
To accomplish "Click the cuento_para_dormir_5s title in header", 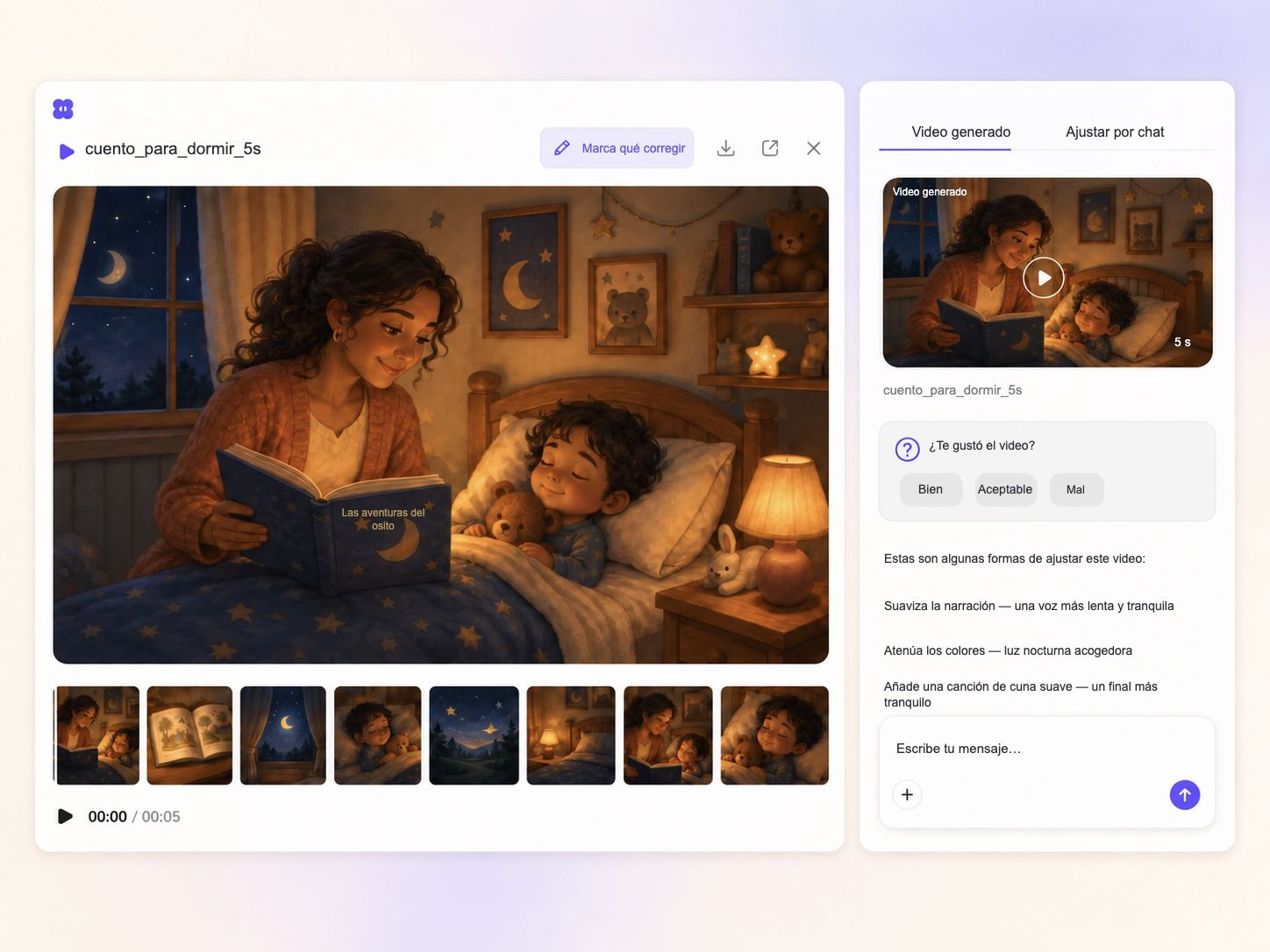I will 173,149.
